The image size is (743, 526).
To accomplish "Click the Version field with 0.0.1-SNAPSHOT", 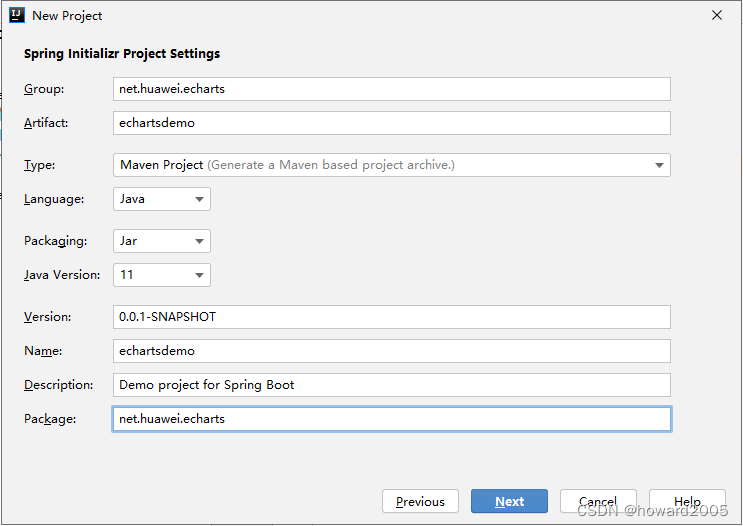I will tap(391, 317).
